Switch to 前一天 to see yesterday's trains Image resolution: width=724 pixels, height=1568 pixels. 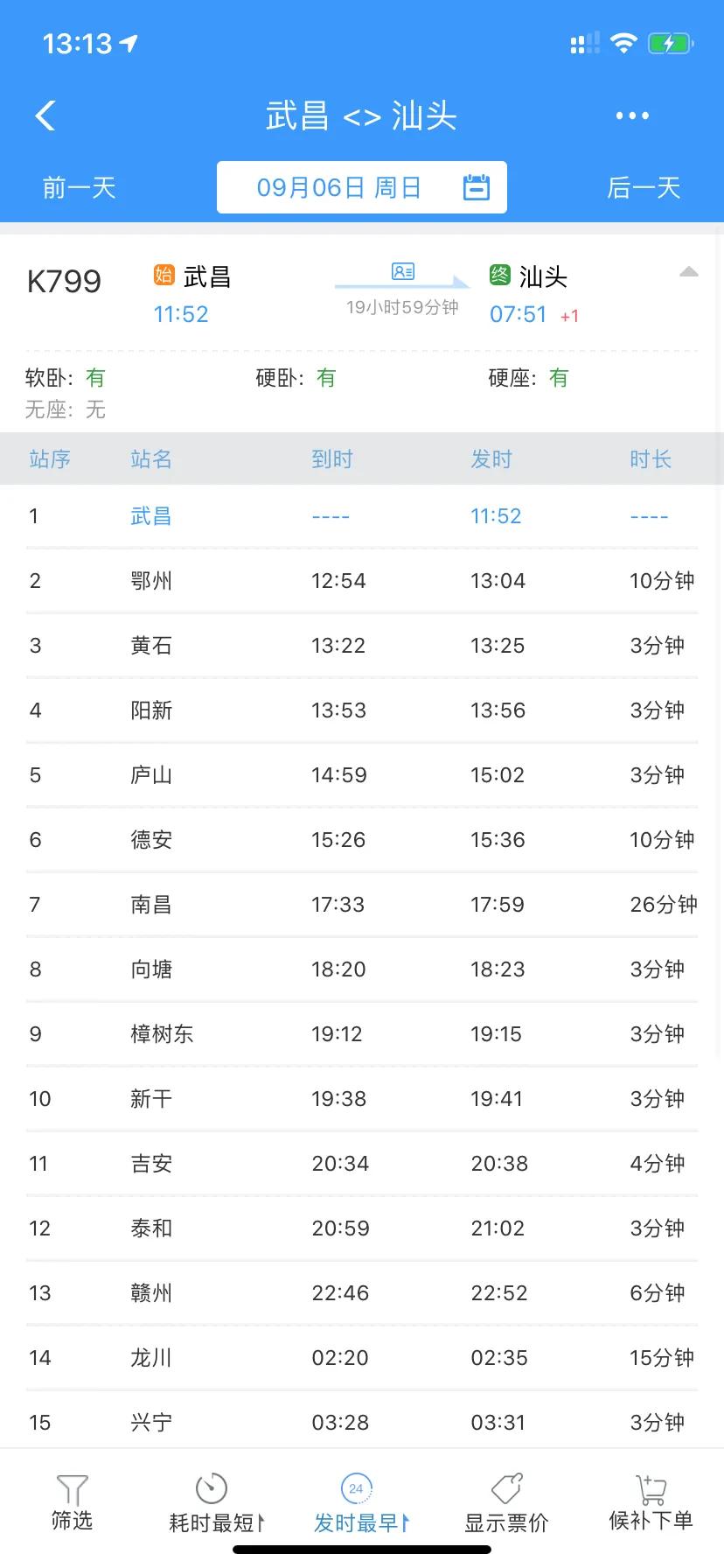click(78, 186)
